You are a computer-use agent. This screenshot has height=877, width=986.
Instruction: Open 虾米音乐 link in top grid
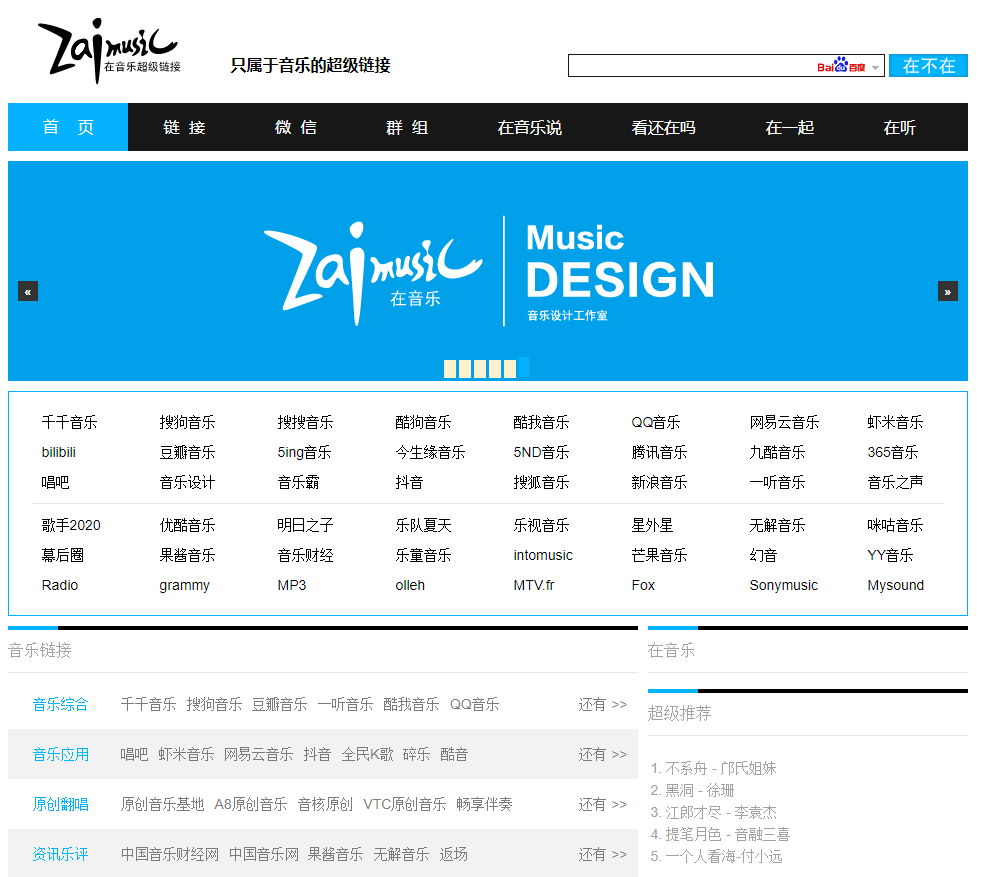(x=895, y=422)
